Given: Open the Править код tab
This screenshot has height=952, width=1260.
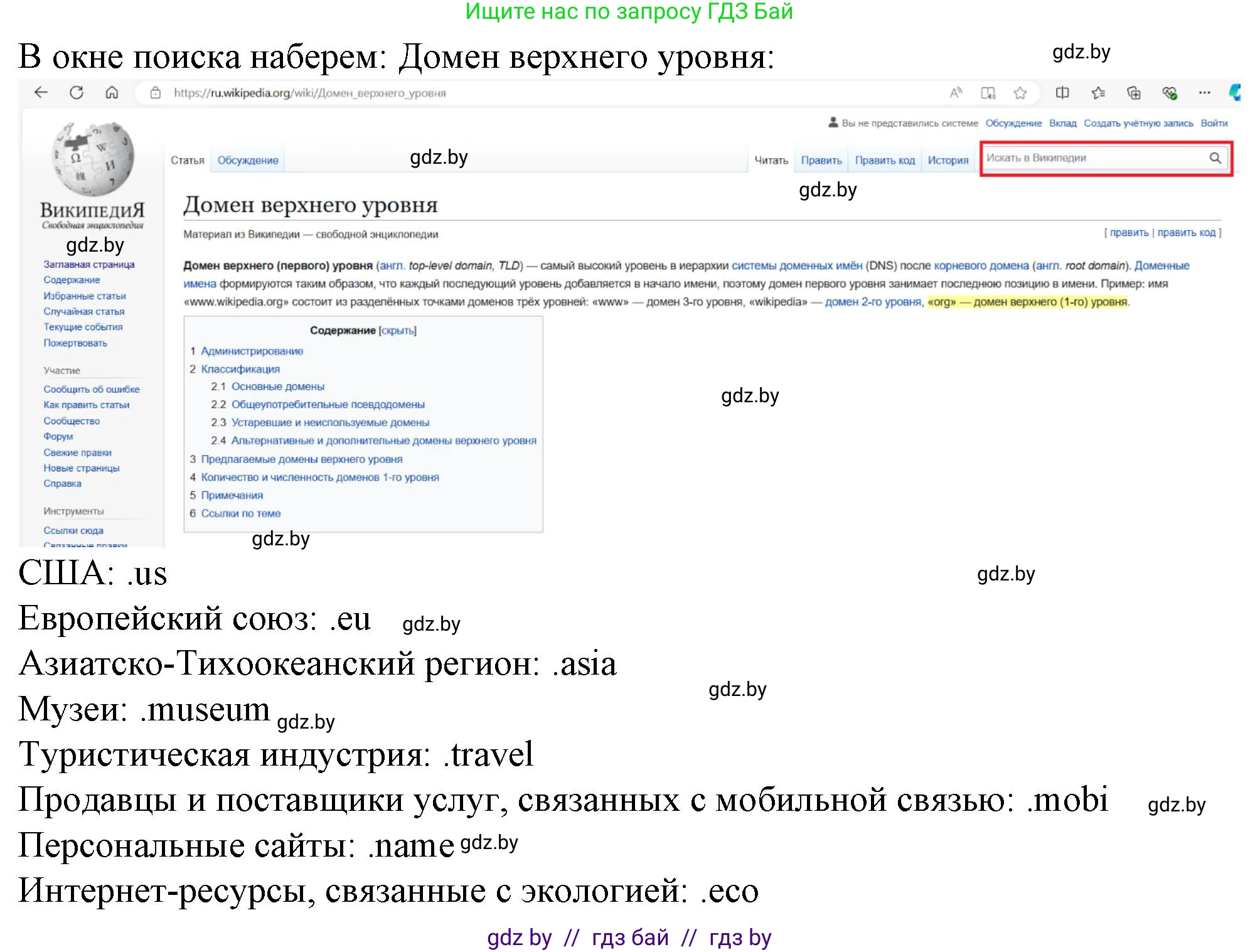Looking at the screenshot, I should tap(885, 161).
